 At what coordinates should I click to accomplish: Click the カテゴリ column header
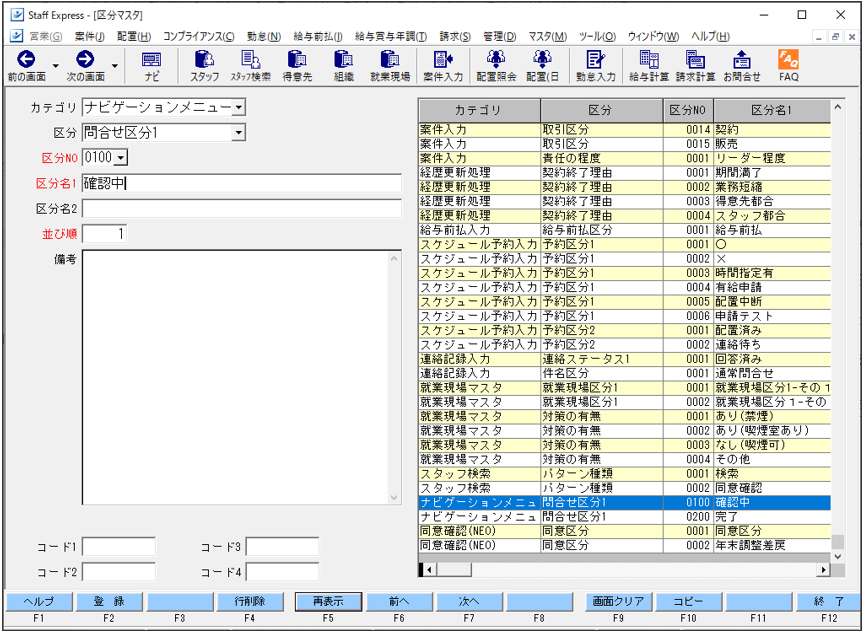click(479, 111)
